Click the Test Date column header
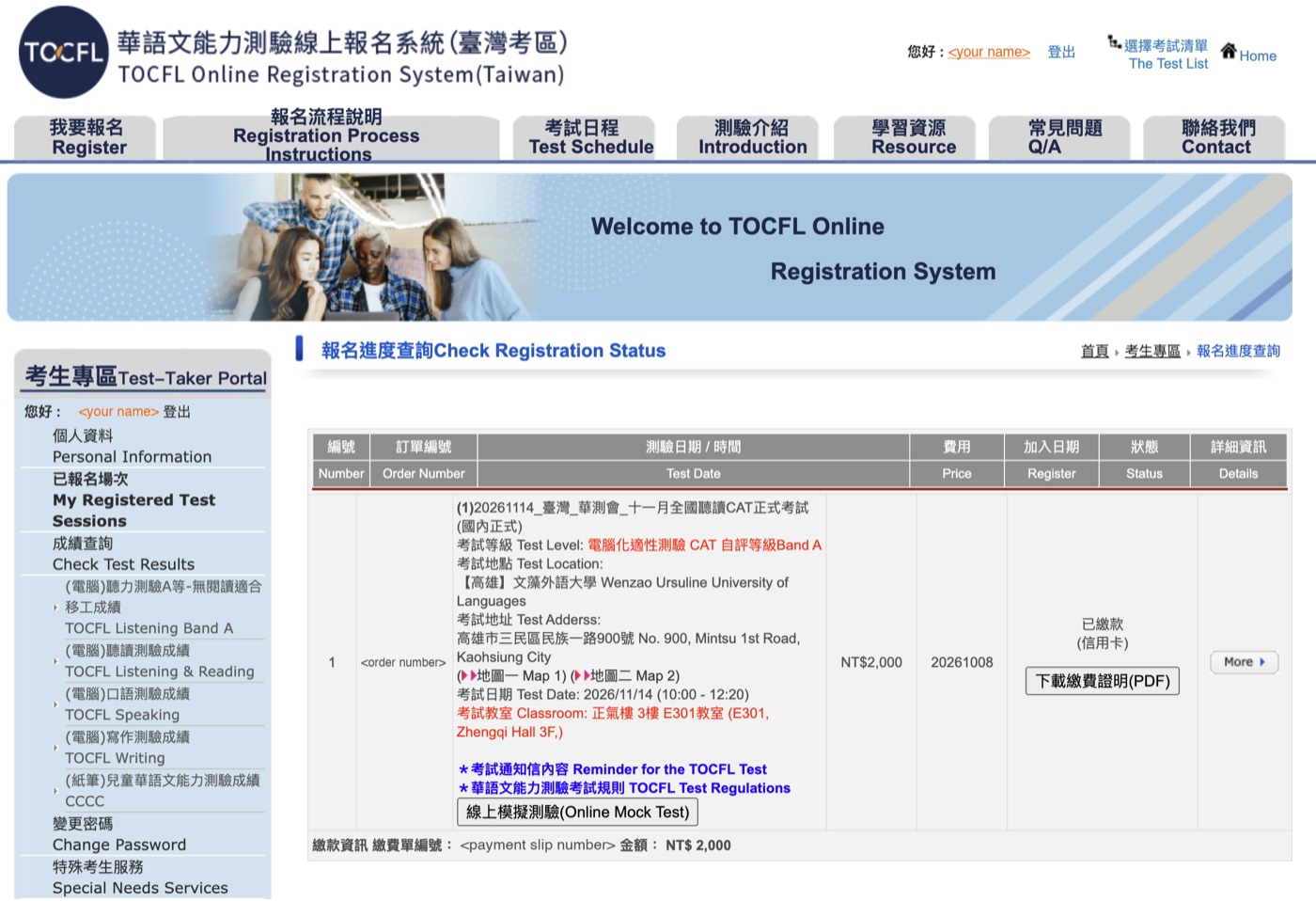This screenshot has width=1316, height=901. (694, 473)
